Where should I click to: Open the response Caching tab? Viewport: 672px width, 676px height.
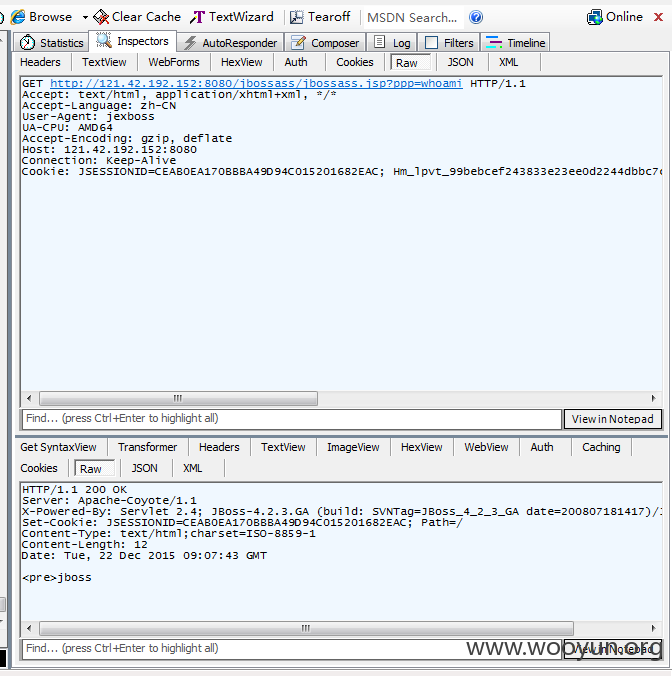(x=601, y=448)
